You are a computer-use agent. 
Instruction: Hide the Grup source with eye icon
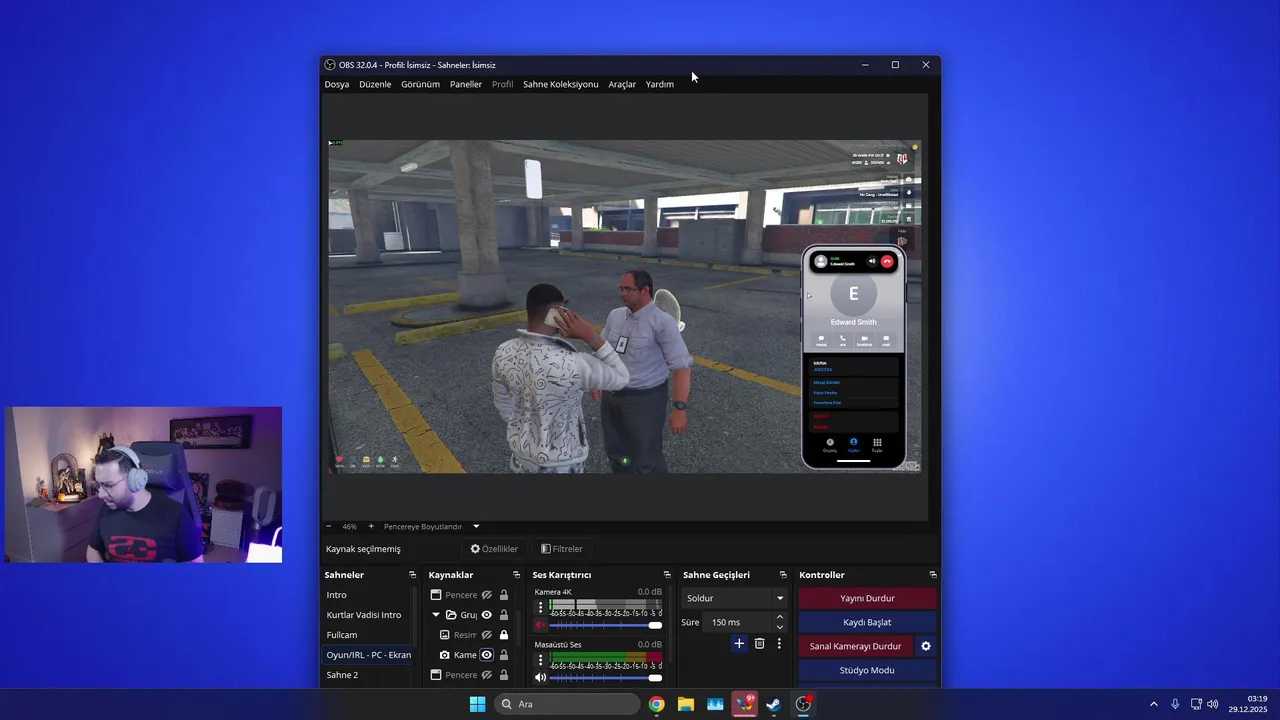click(487, 615)
